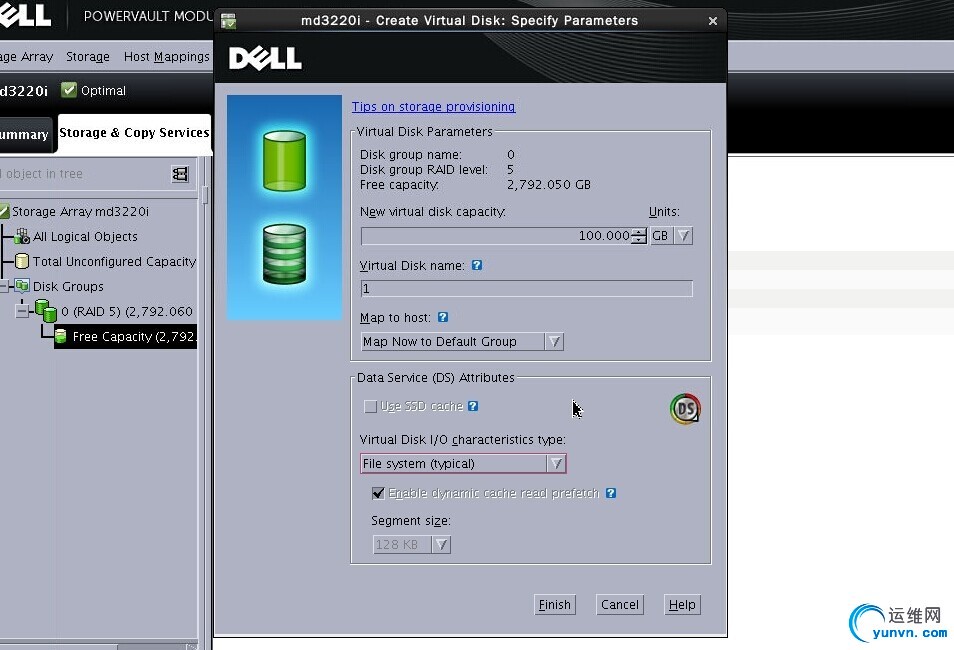Click the new virtual disk capacity field
This screenshot has height=650, width=954.
pos(496,236)
